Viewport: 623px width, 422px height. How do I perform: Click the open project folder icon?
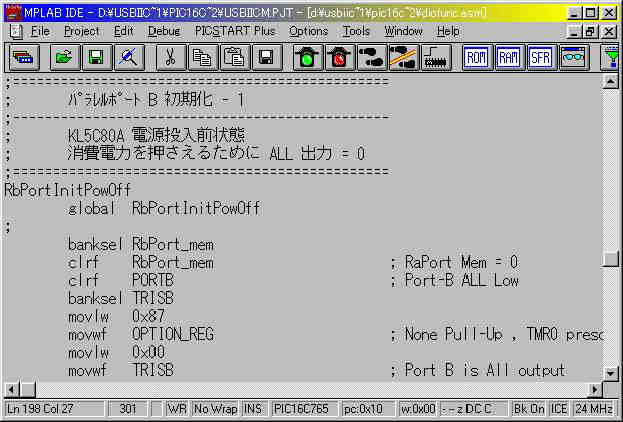coord(62,58)
